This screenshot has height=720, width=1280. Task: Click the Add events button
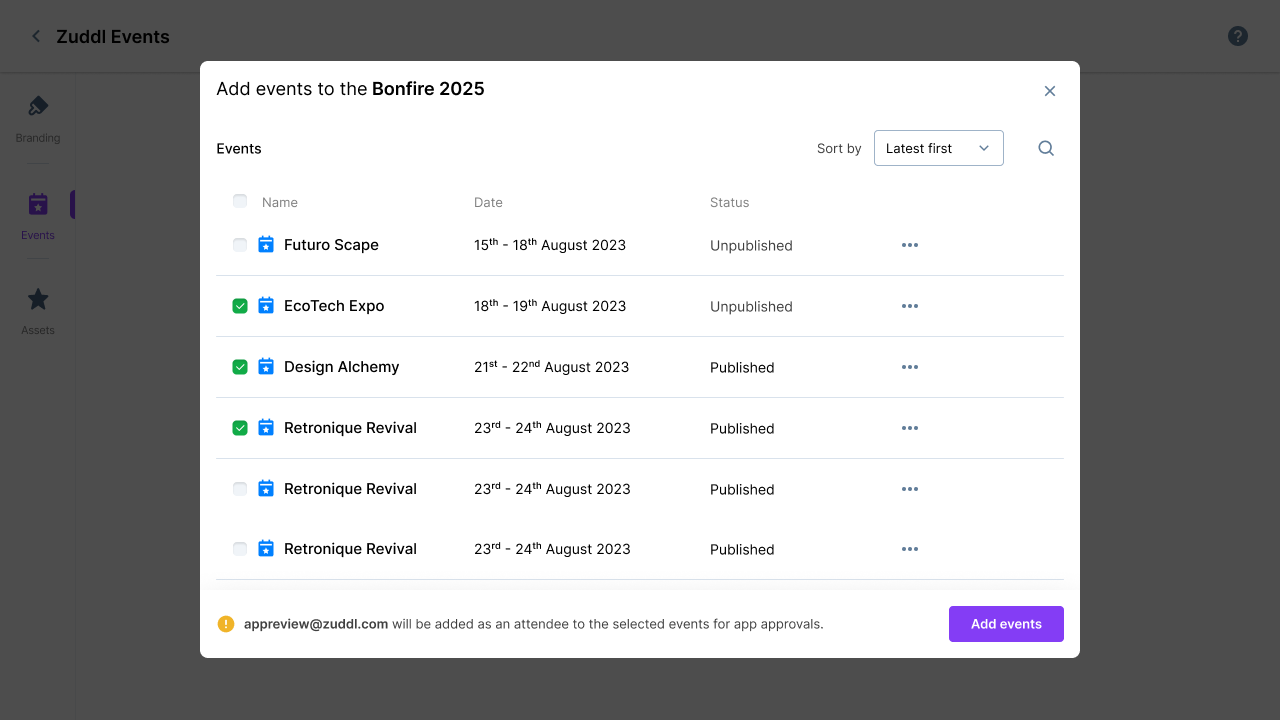[x=1006, y=624]
